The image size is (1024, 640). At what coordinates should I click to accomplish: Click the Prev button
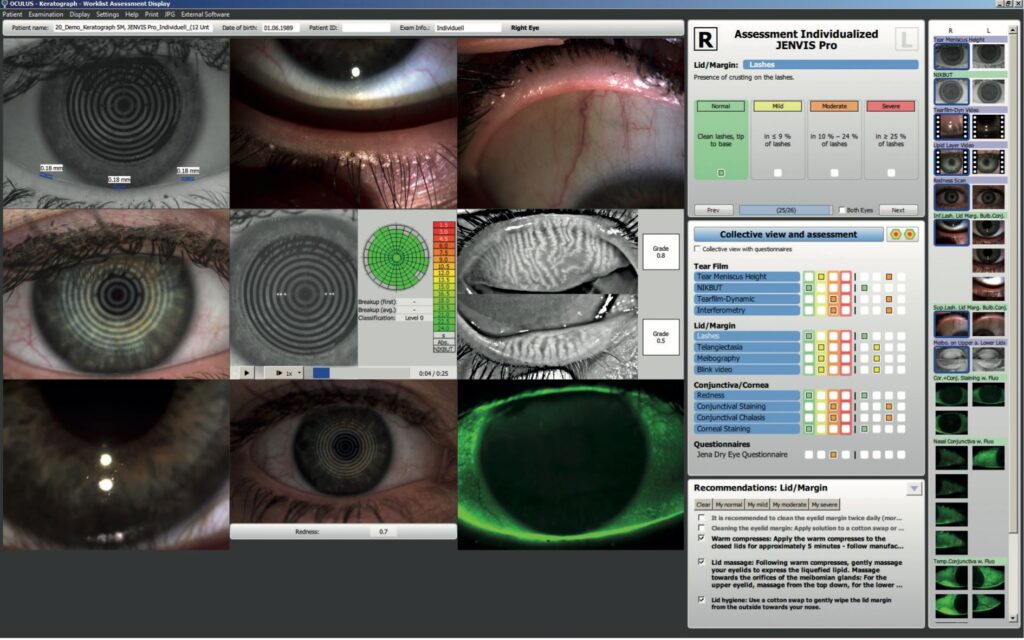pos(713,210)
